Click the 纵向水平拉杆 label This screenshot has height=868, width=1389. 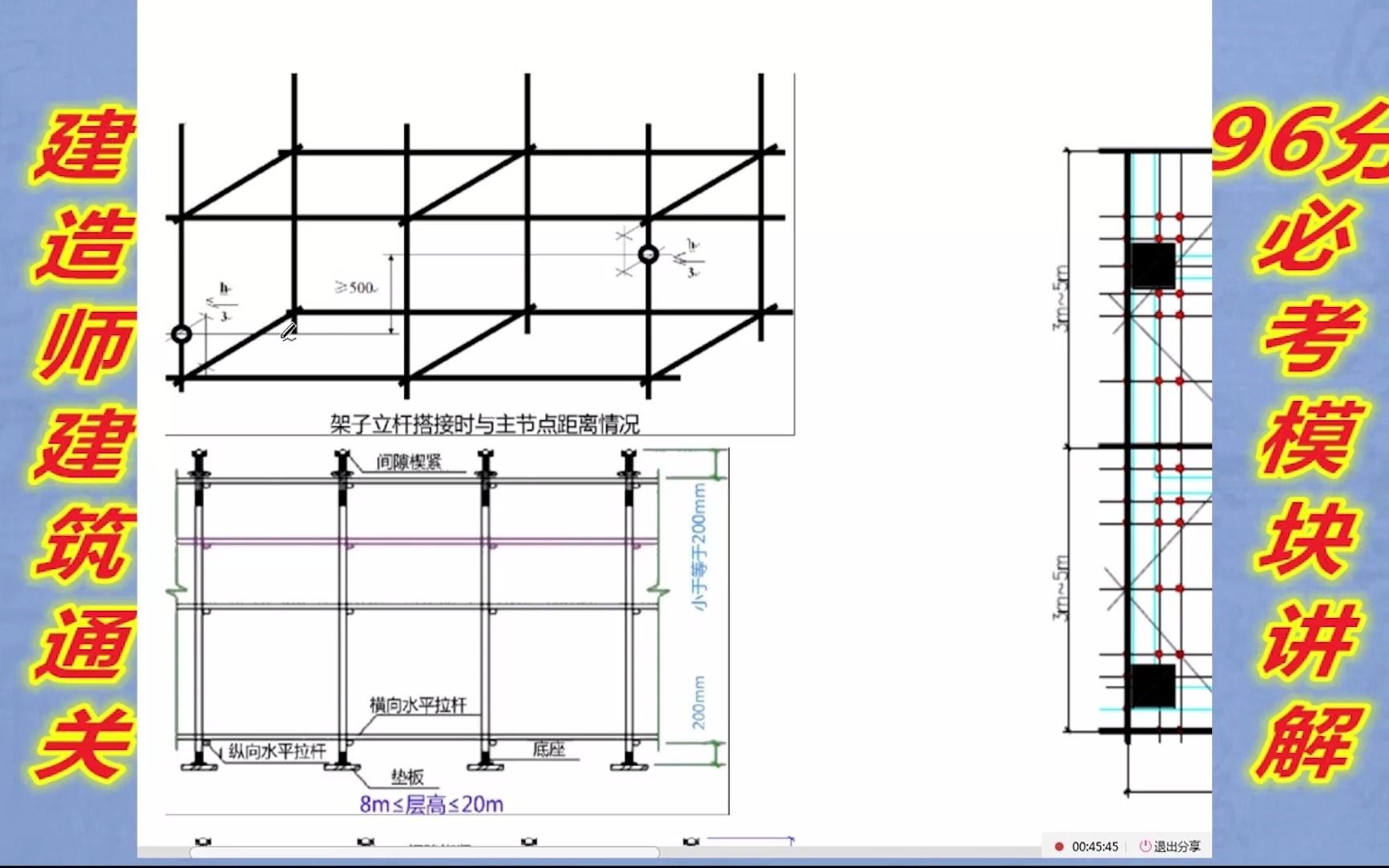(x=277, y=751)
